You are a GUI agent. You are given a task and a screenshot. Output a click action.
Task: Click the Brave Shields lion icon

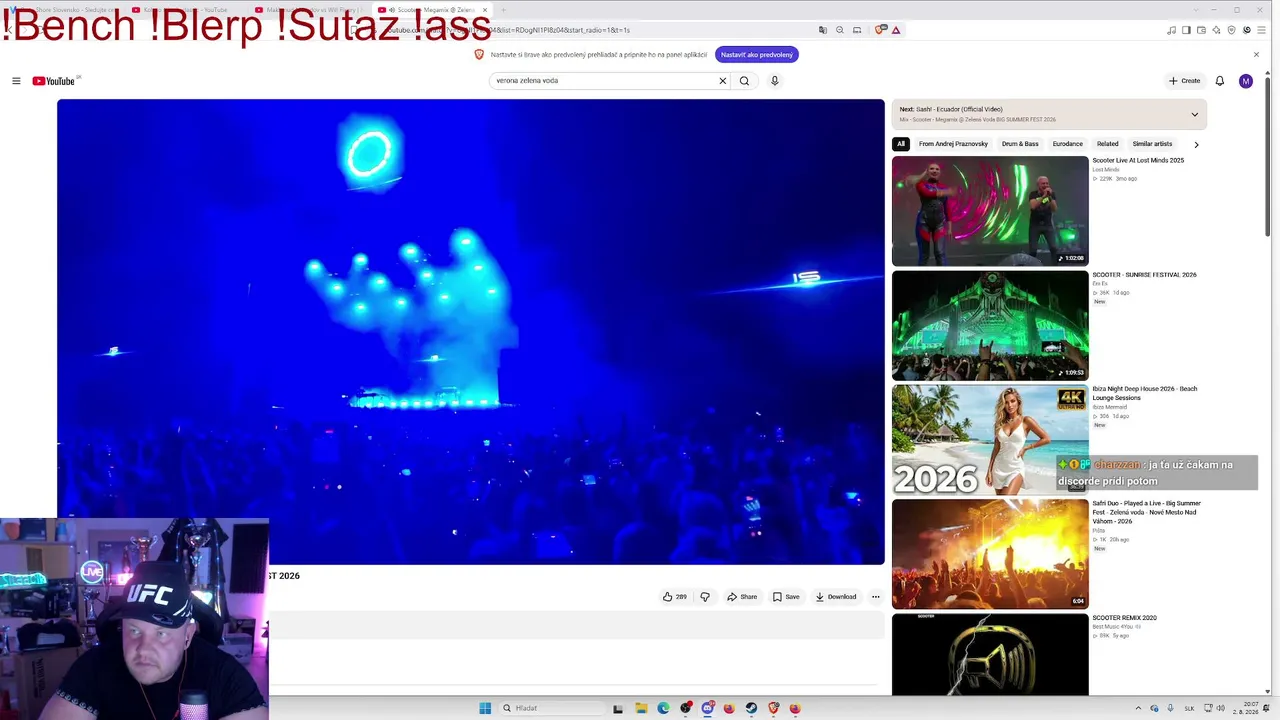tap(879, 30)
